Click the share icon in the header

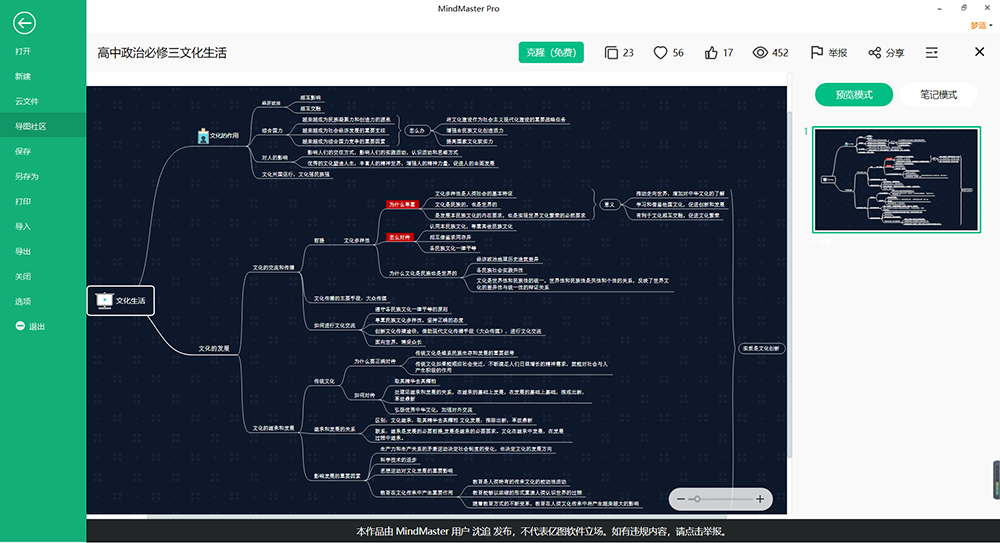874,53
